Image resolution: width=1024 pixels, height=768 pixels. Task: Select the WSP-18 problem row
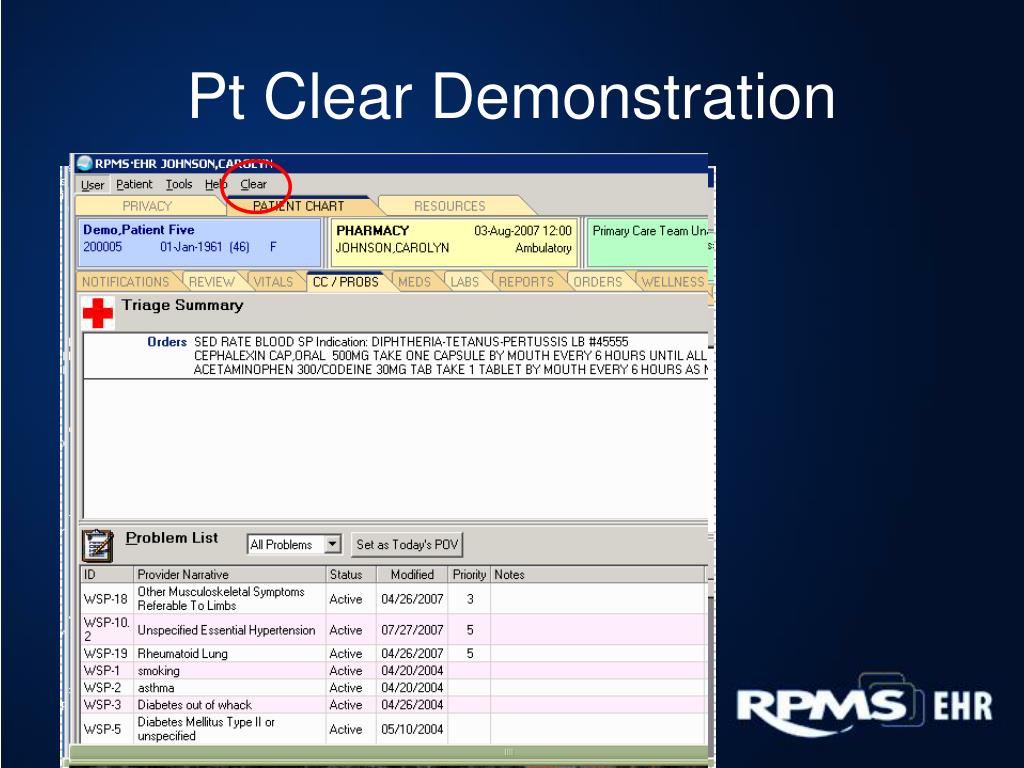click(393, 599)
